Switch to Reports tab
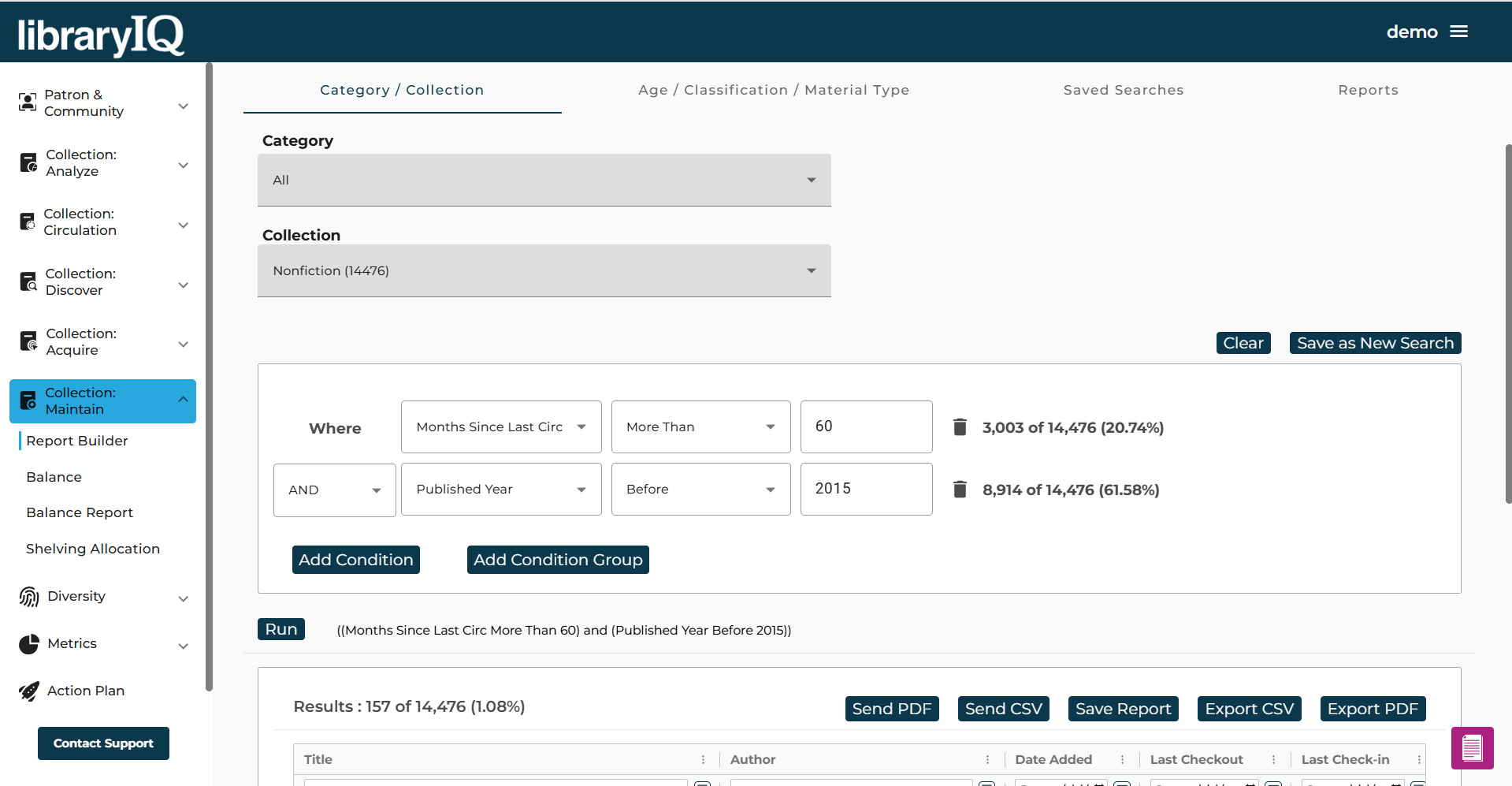Viewport: 1512px width, 786px height. [x=1368, y=90]
